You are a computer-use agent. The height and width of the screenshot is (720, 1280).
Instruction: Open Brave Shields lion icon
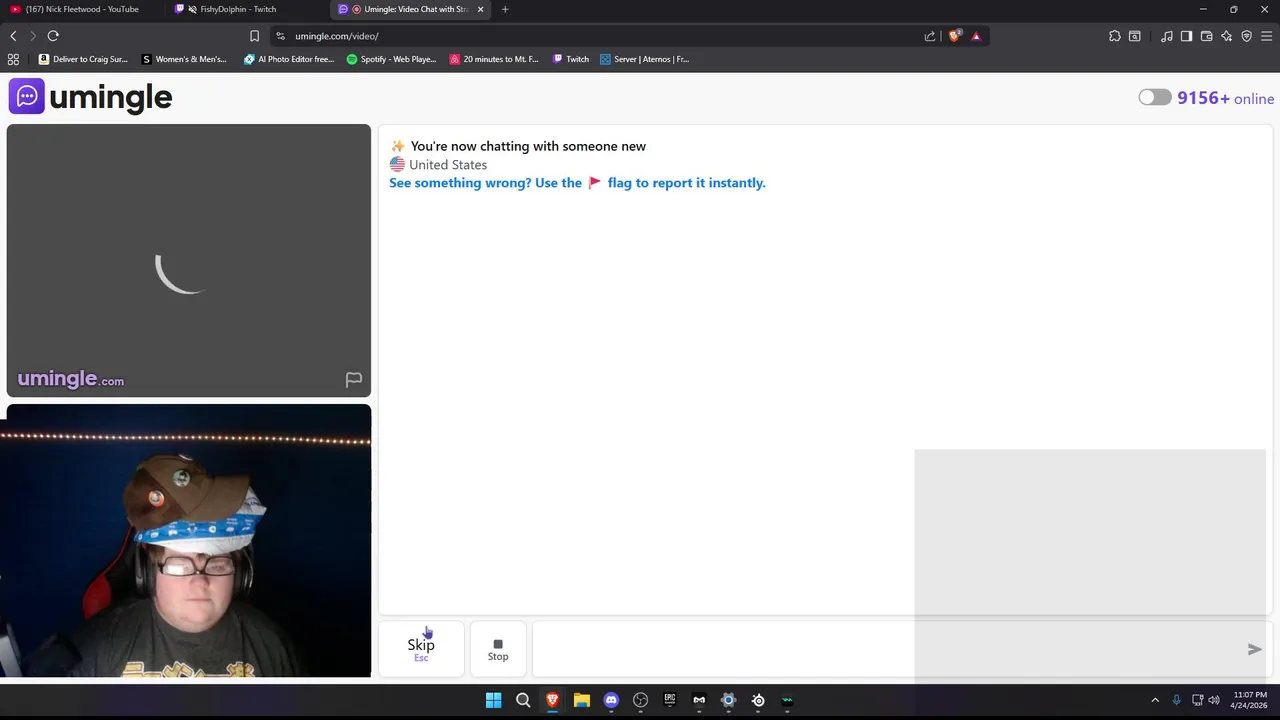click(955, 36)
